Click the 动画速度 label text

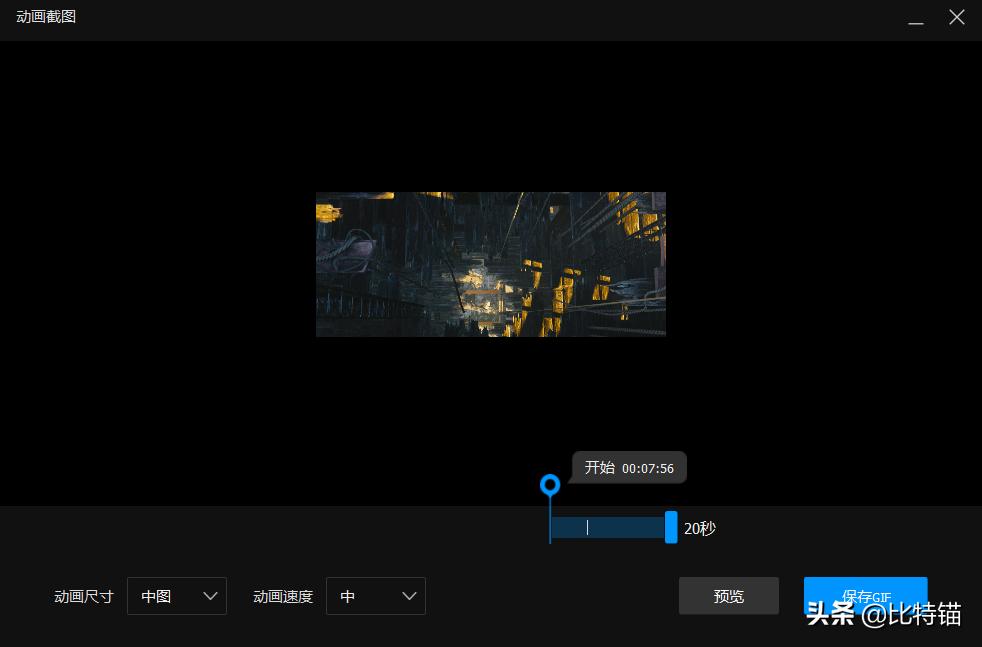coord(283,597)
